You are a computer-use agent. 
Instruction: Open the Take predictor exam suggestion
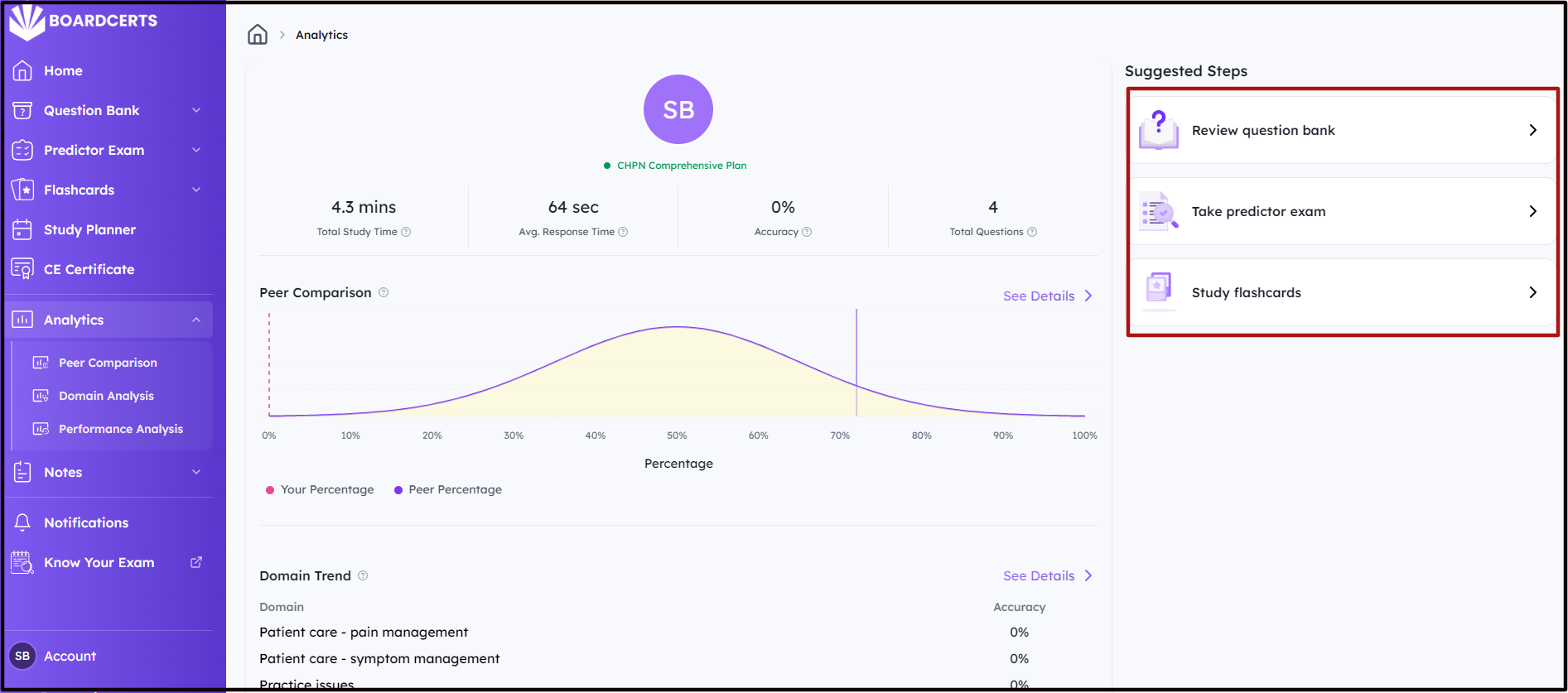point(1342,211)
